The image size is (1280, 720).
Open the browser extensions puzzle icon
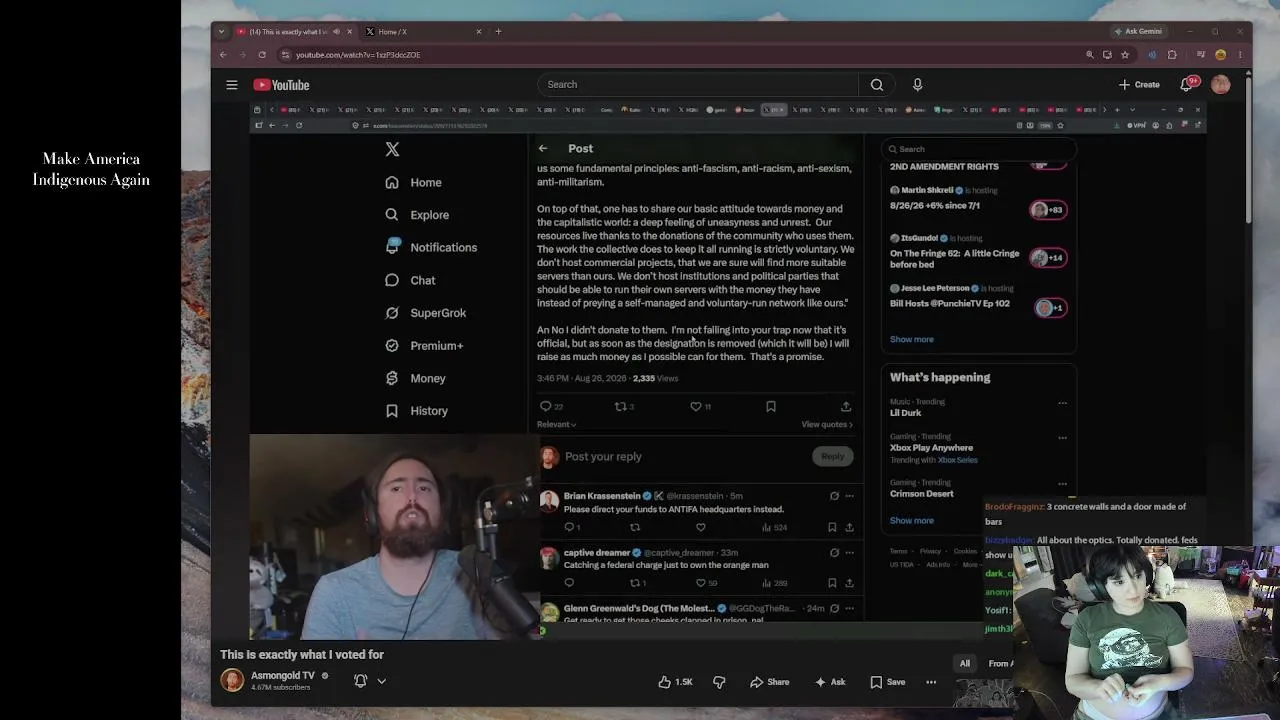(x=1172, y=55)
